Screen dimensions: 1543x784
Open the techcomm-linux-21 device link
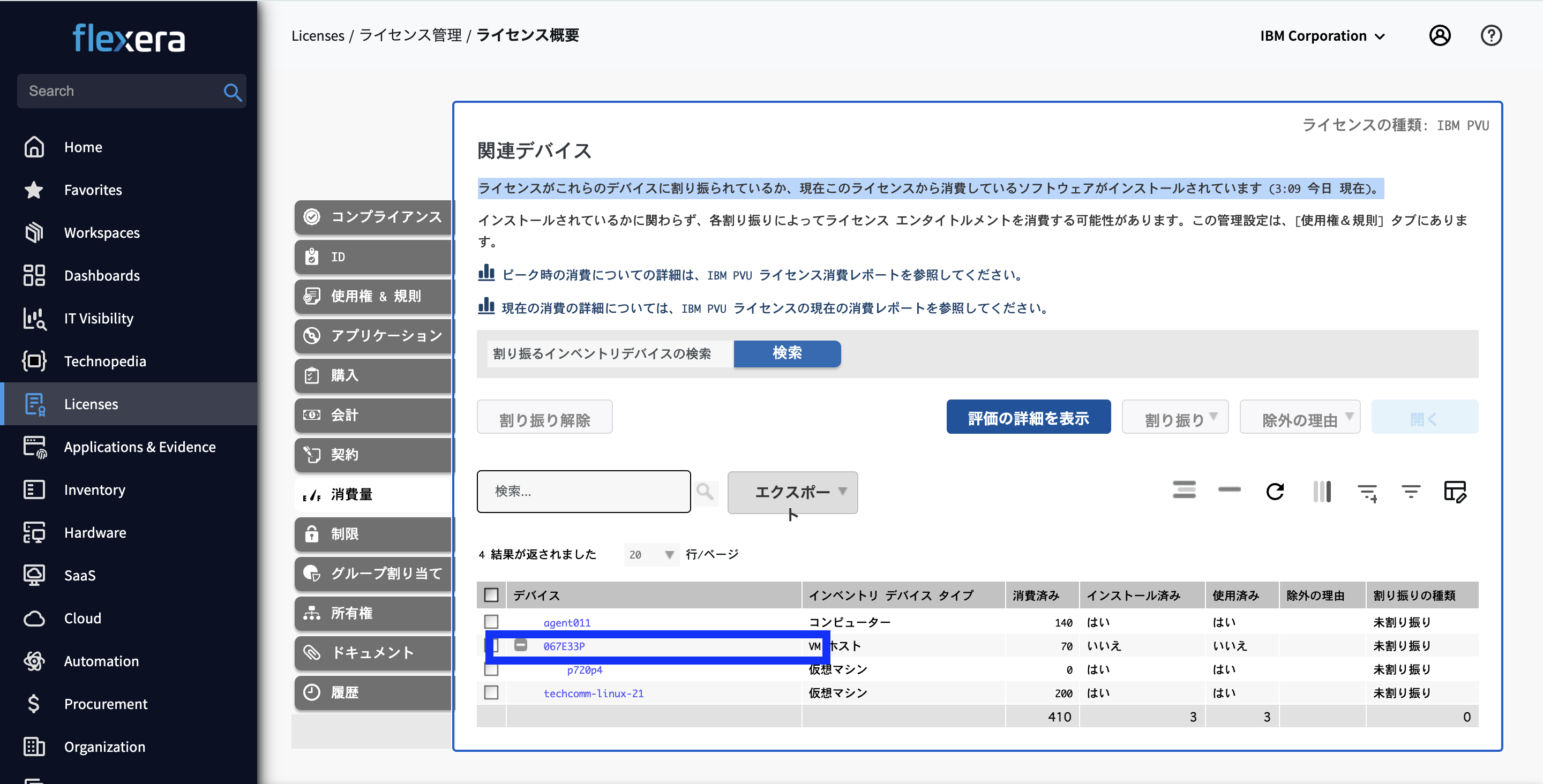[594, 693]
